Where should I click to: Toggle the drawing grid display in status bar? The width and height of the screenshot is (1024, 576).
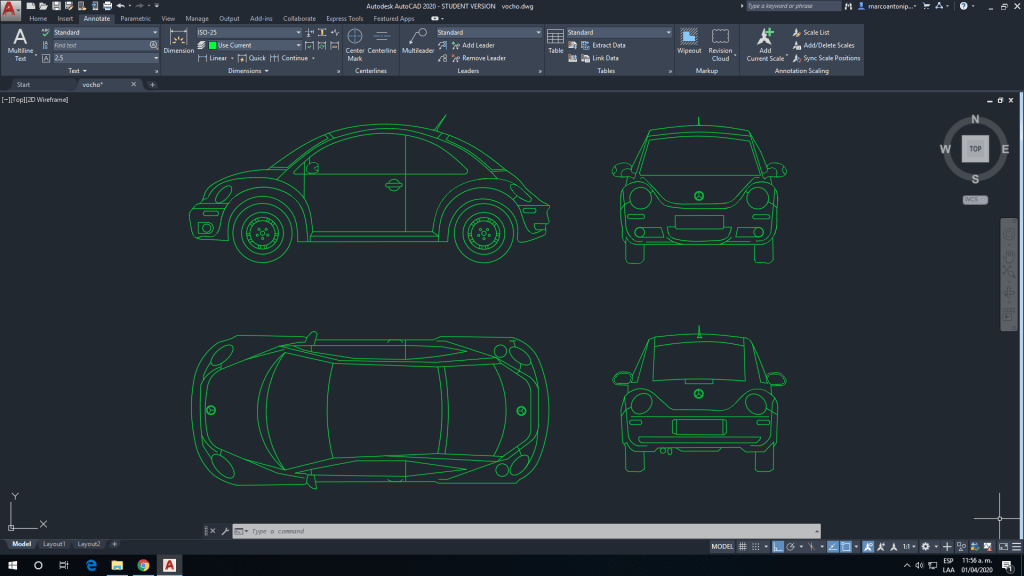(745, 547)
